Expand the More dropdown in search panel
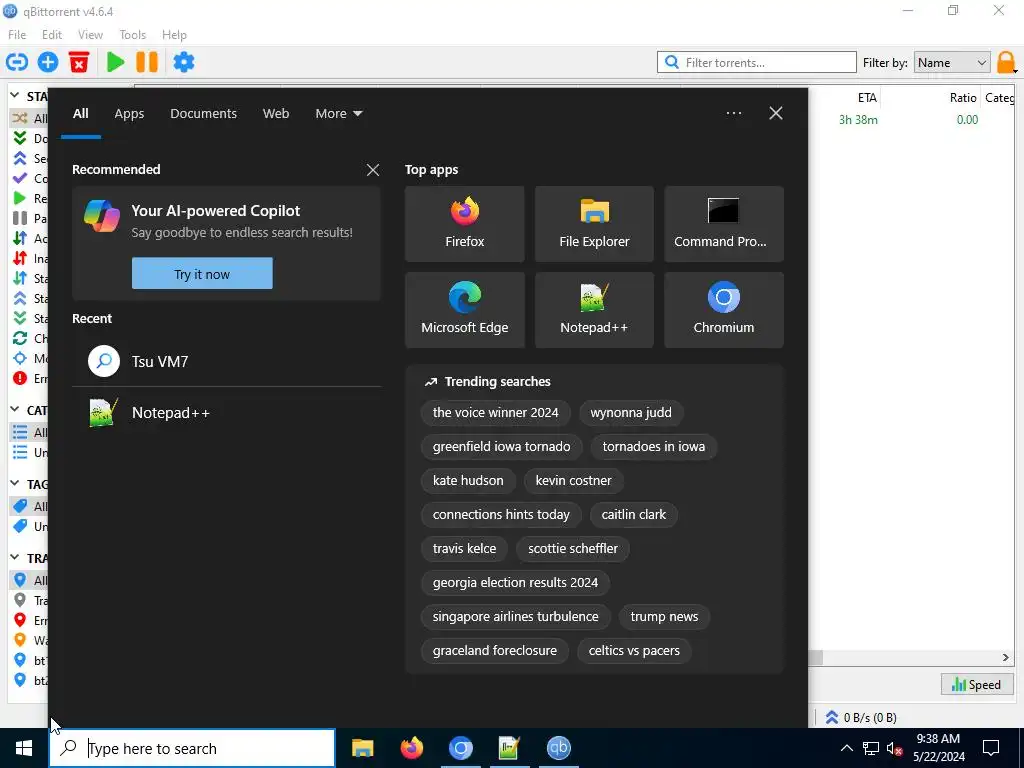The height and width of the screenshot is (768, 1024). point(338,114)
